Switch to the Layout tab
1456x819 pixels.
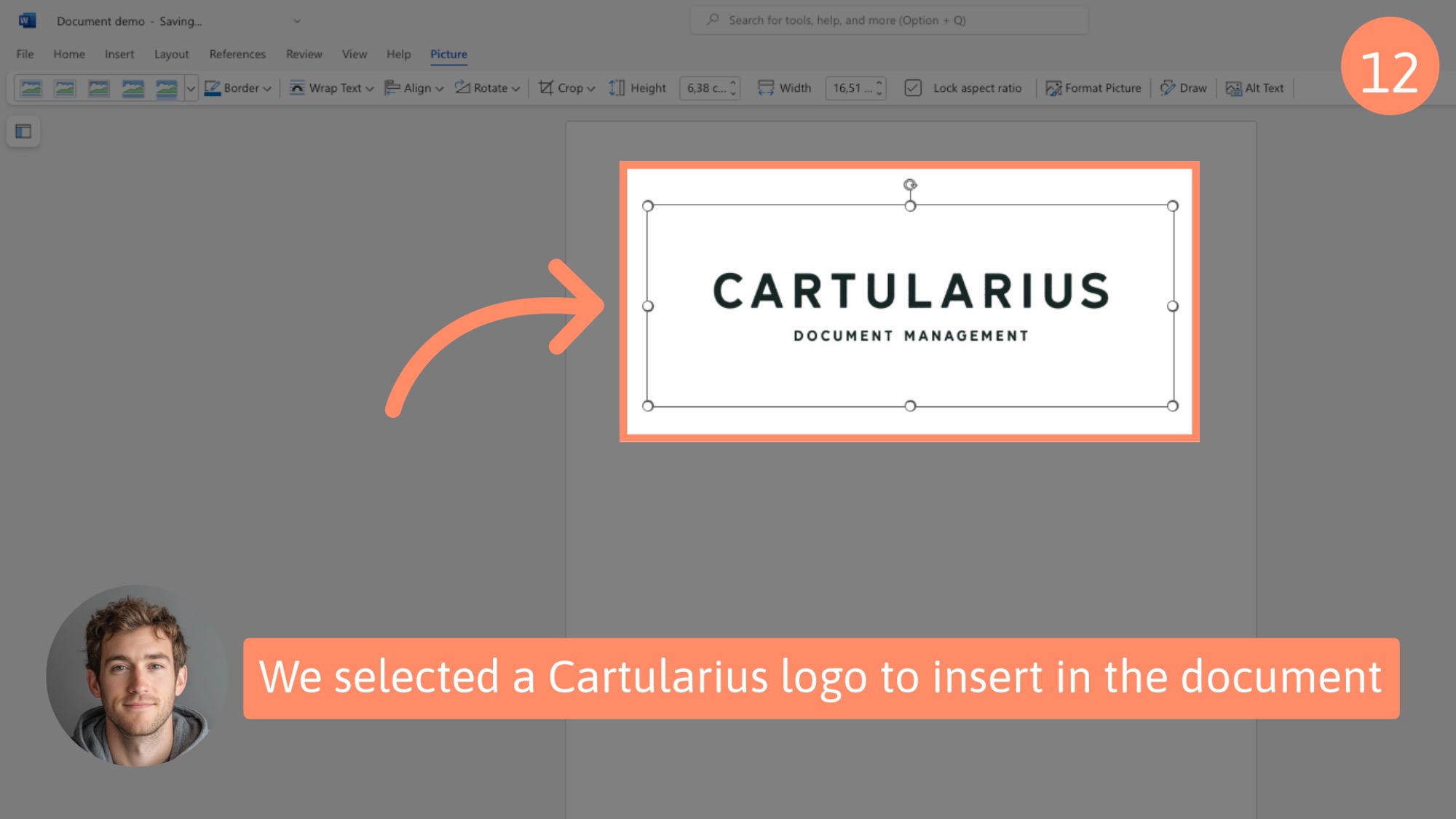pos(171,54)
